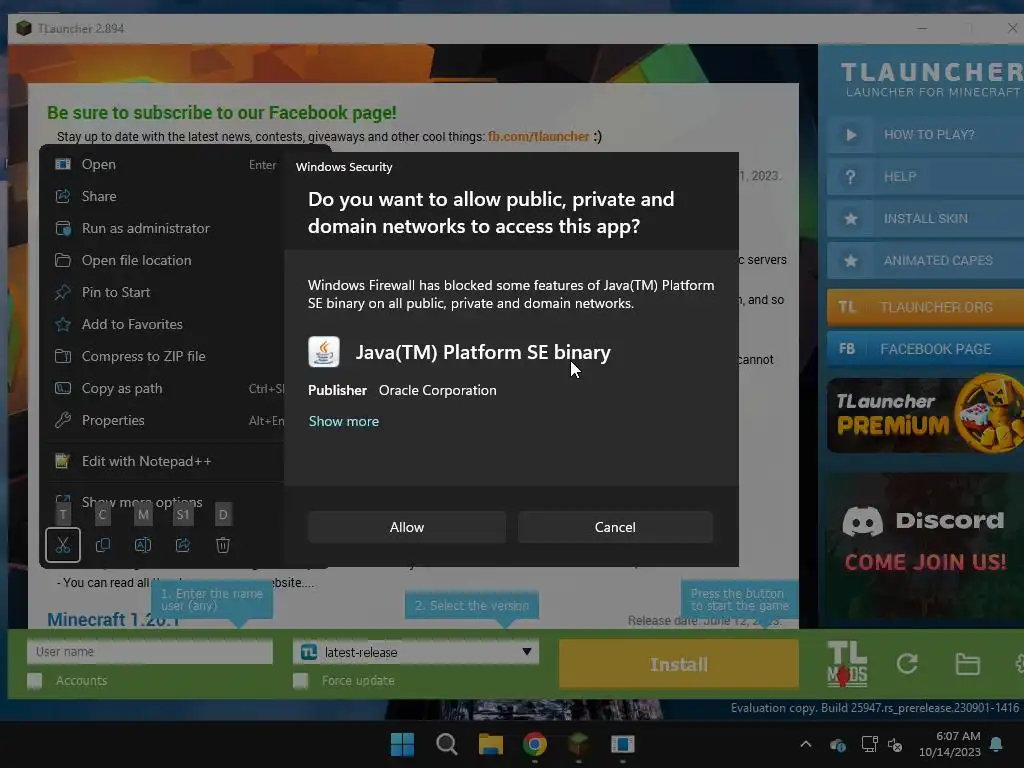
Task: Click the muted volume tray icon
Action: [895, 744]
